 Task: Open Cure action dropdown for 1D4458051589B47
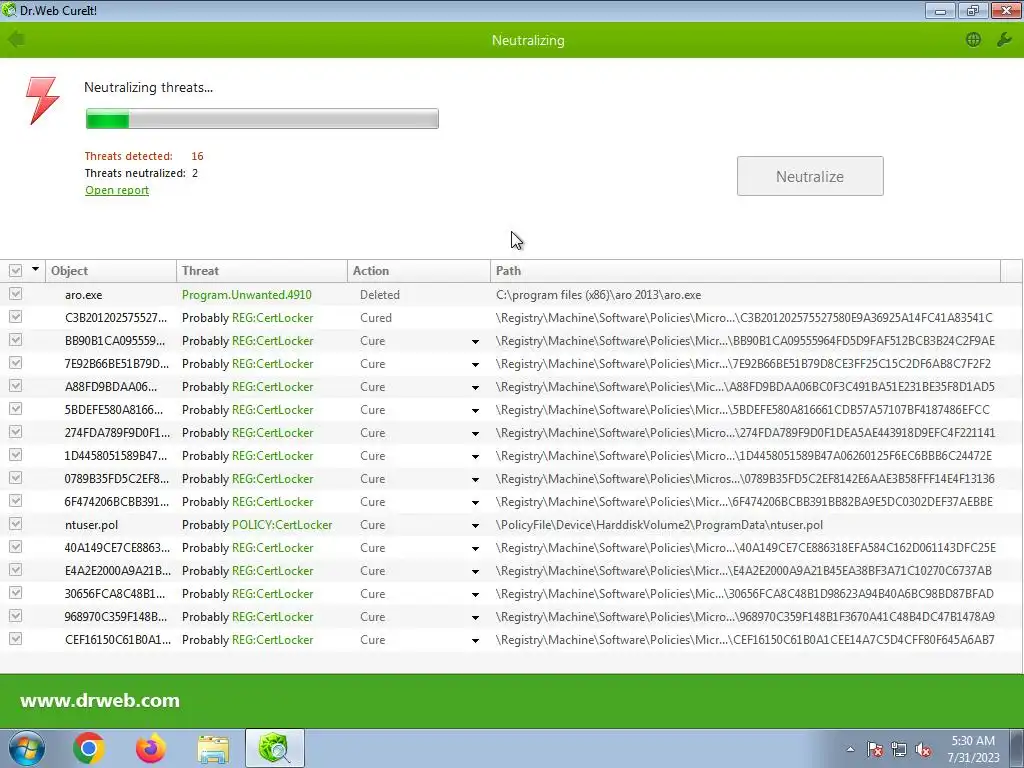(x=475, y=456)
